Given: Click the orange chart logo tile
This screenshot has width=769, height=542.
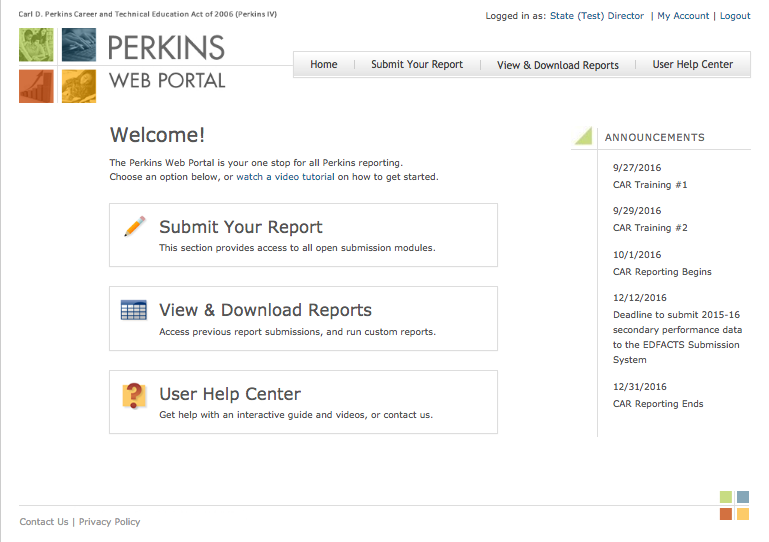Looking at the screenshot, I should pyautogui.click(x=36, y=86).
